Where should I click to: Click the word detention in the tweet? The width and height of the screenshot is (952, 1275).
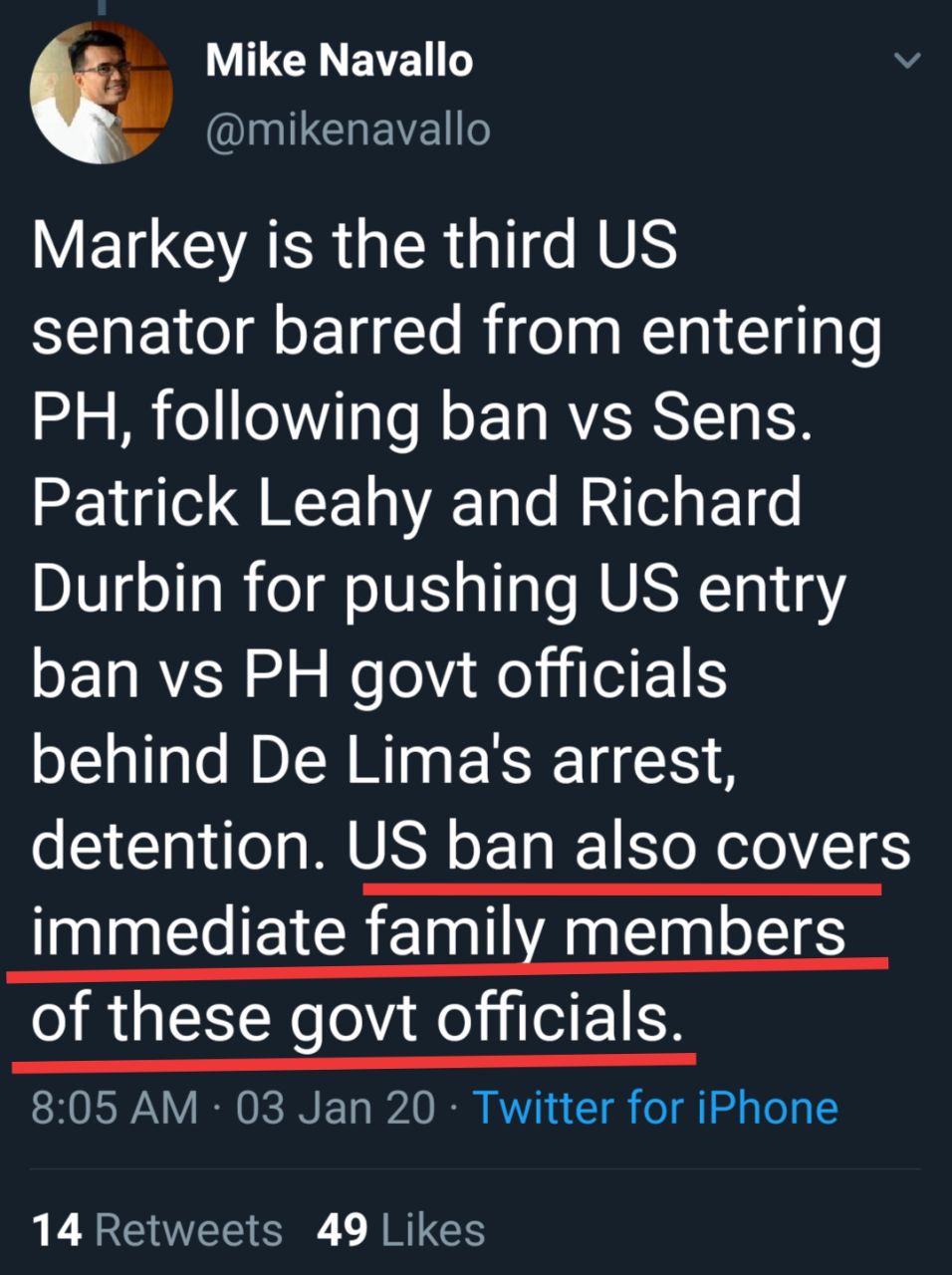[x=170, y=846]
